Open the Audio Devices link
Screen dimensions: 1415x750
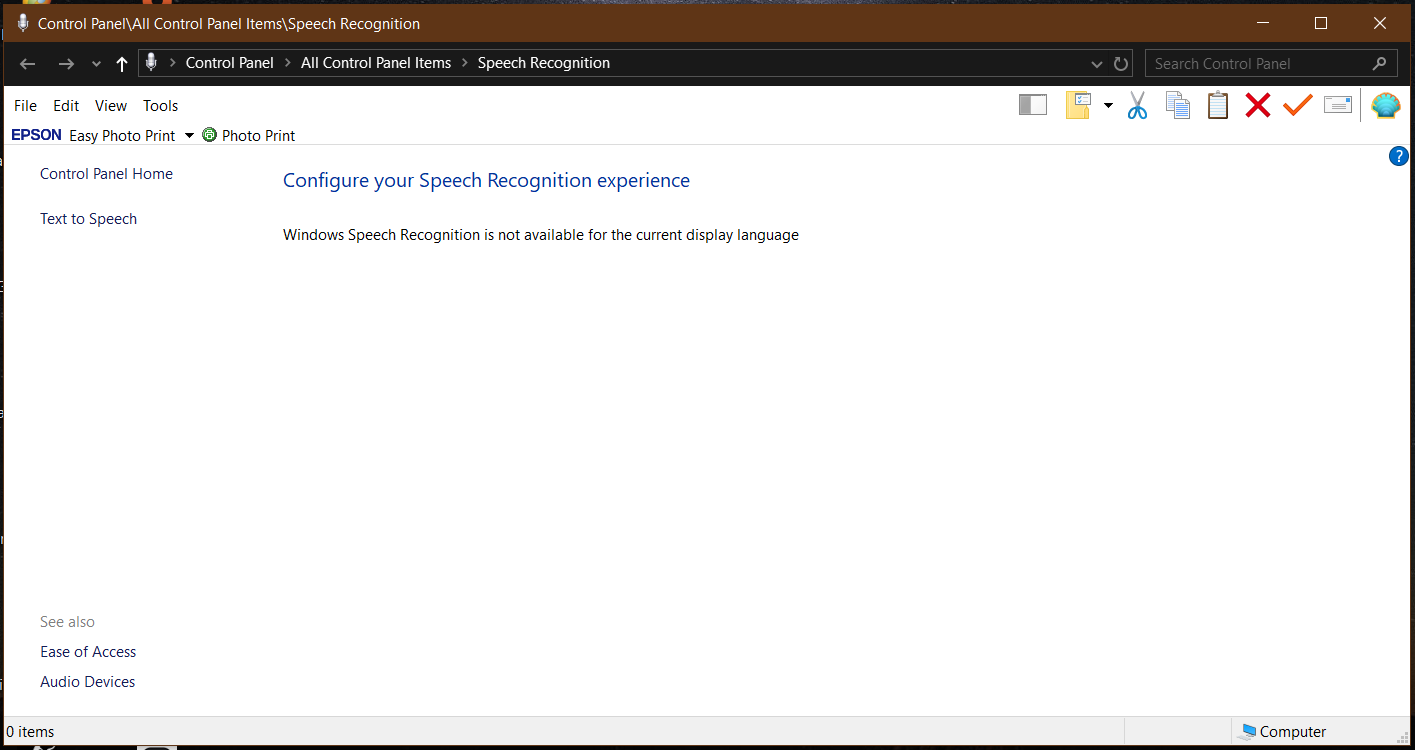(x=87, y=682)
